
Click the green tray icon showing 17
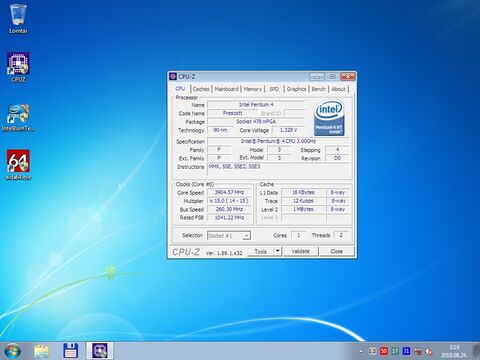pos(395,351)
